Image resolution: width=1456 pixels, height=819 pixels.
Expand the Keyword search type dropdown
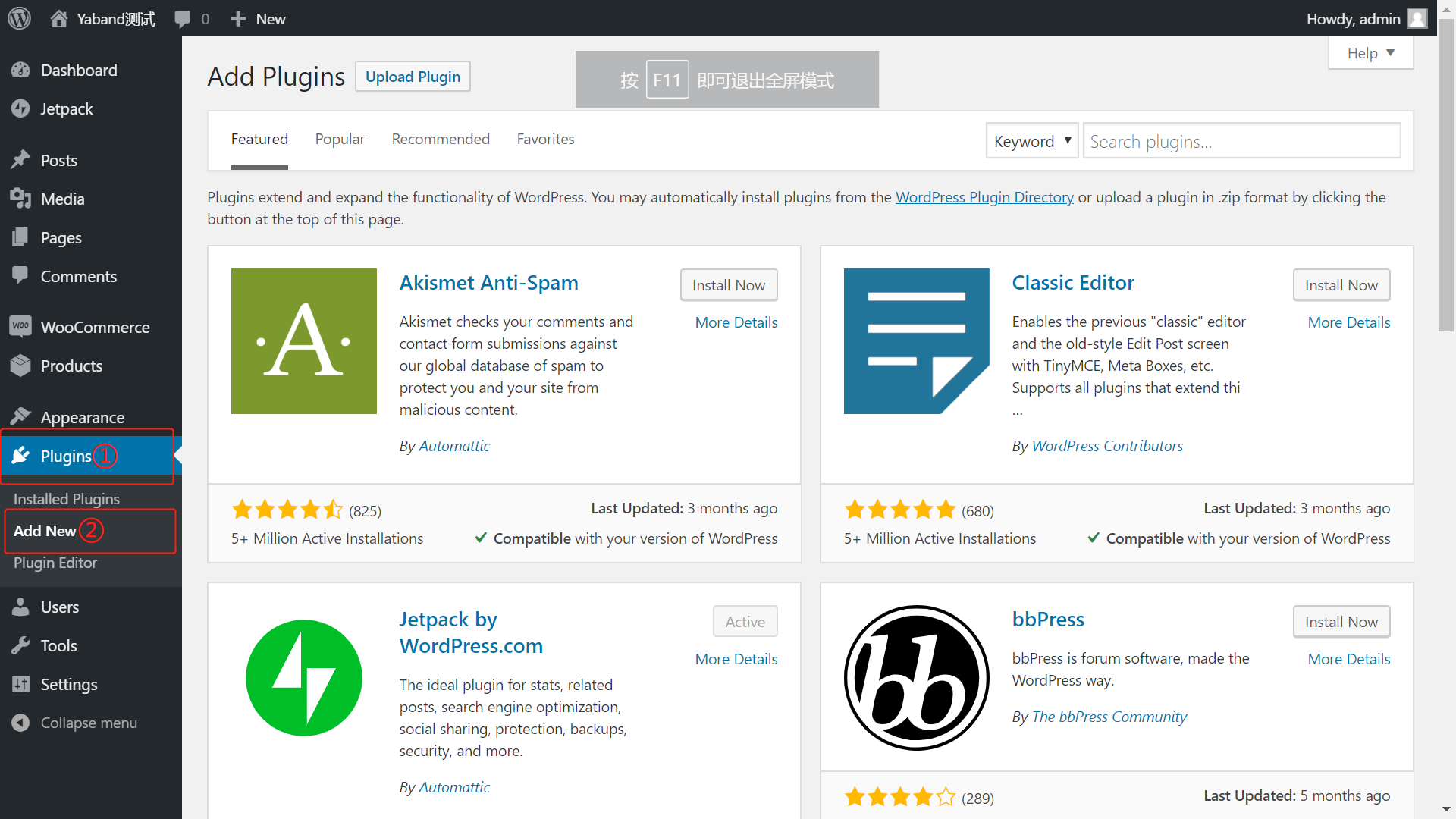click(1031, 141)
